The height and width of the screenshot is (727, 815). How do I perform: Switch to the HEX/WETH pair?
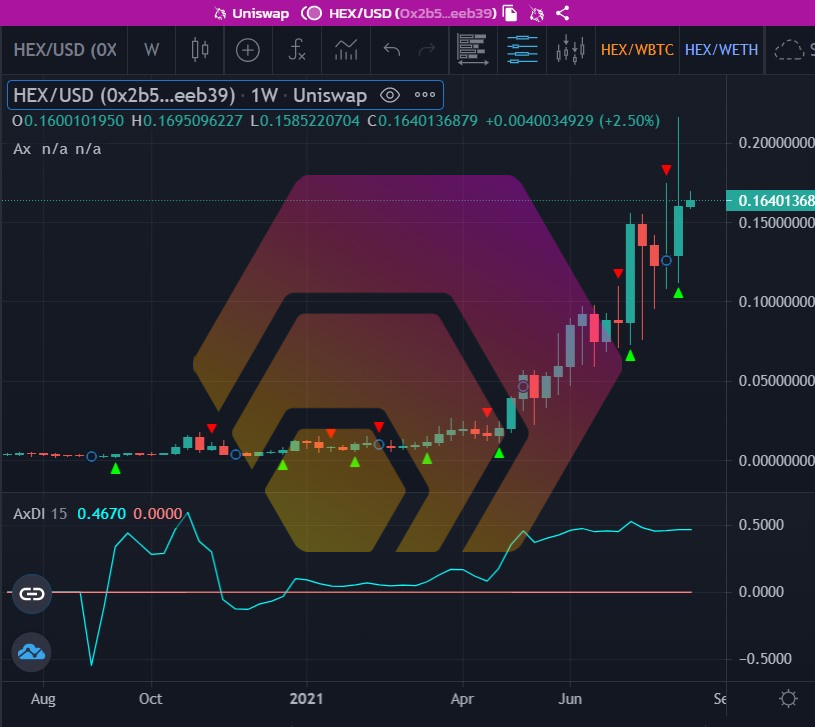(x=721, y=50)
